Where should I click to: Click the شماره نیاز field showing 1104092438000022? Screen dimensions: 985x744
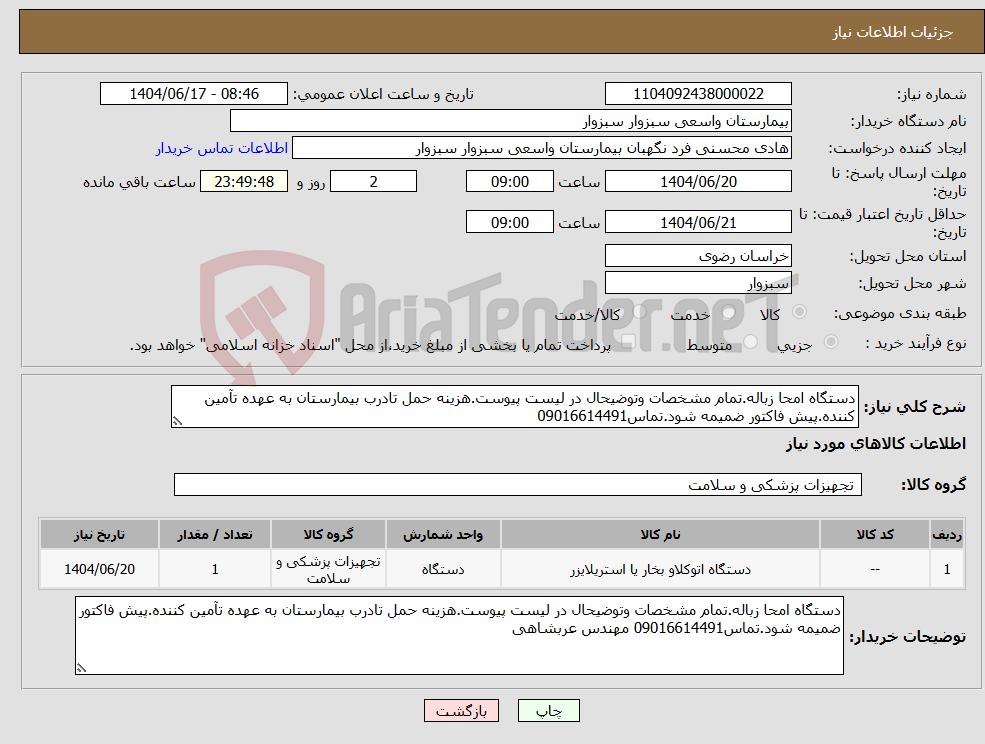pos(697,93)
